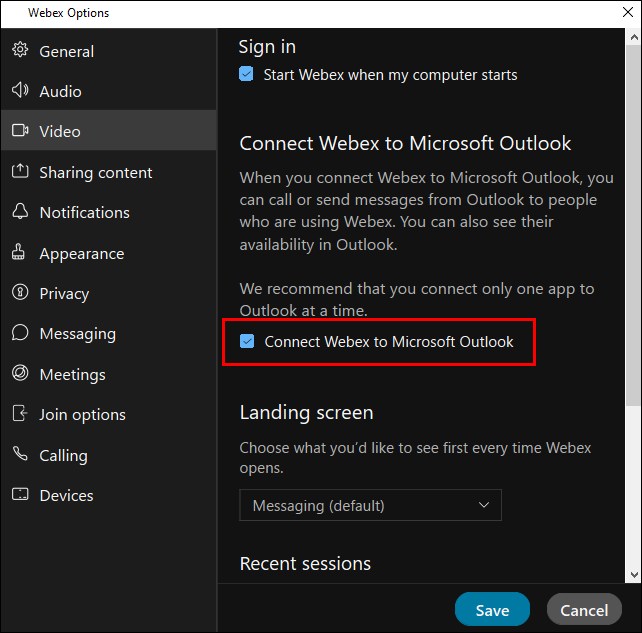This screenshot has width=642, height=633.
Task: Click the General gear icon
Action: pos(20,50)
